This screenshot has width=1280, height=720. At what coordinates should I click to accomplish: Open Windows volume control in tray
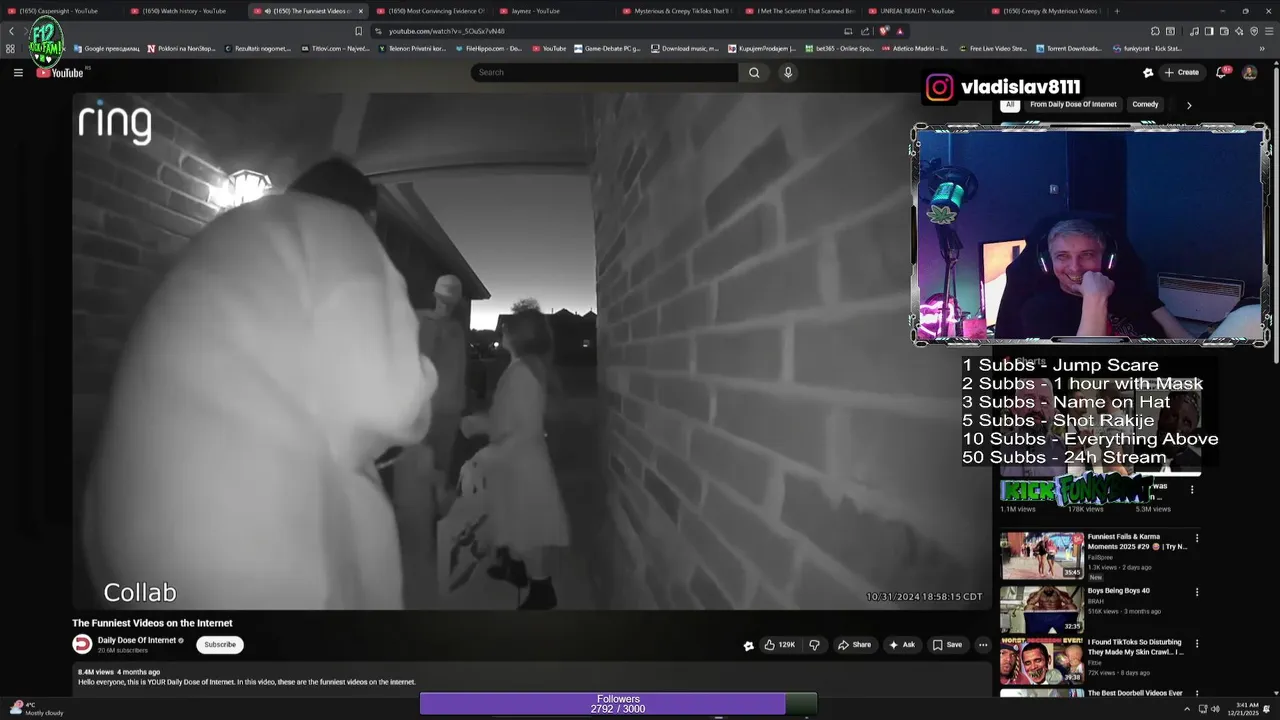1215,709
